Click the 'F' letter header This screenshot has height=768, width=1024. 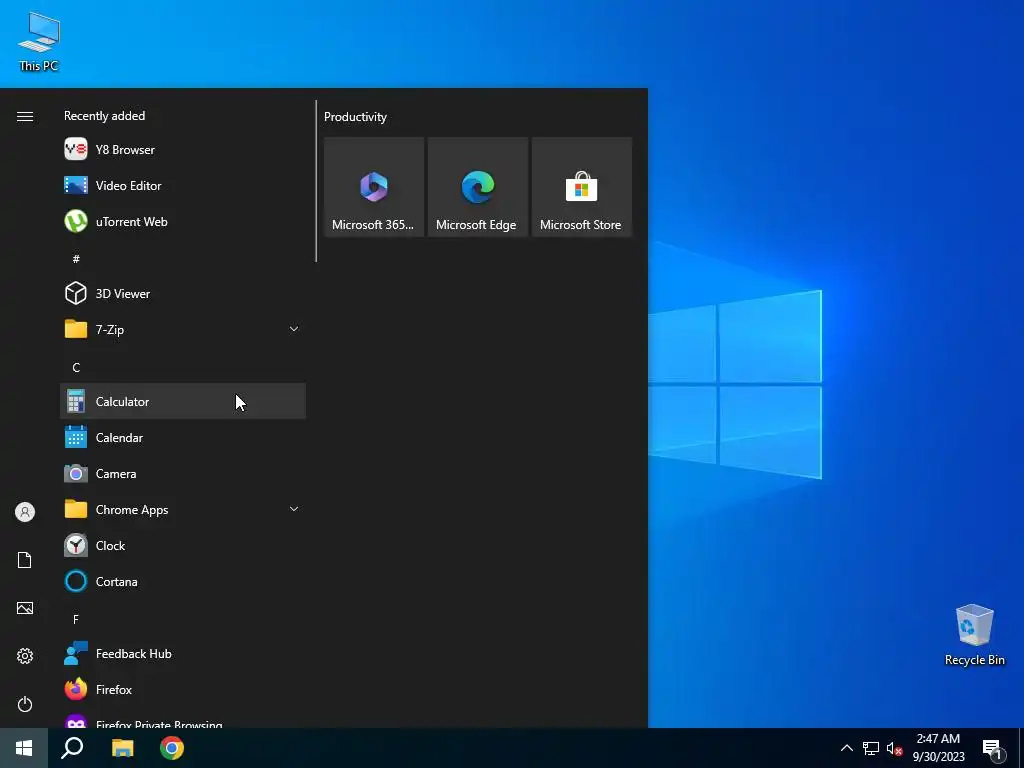pos(76,619)
